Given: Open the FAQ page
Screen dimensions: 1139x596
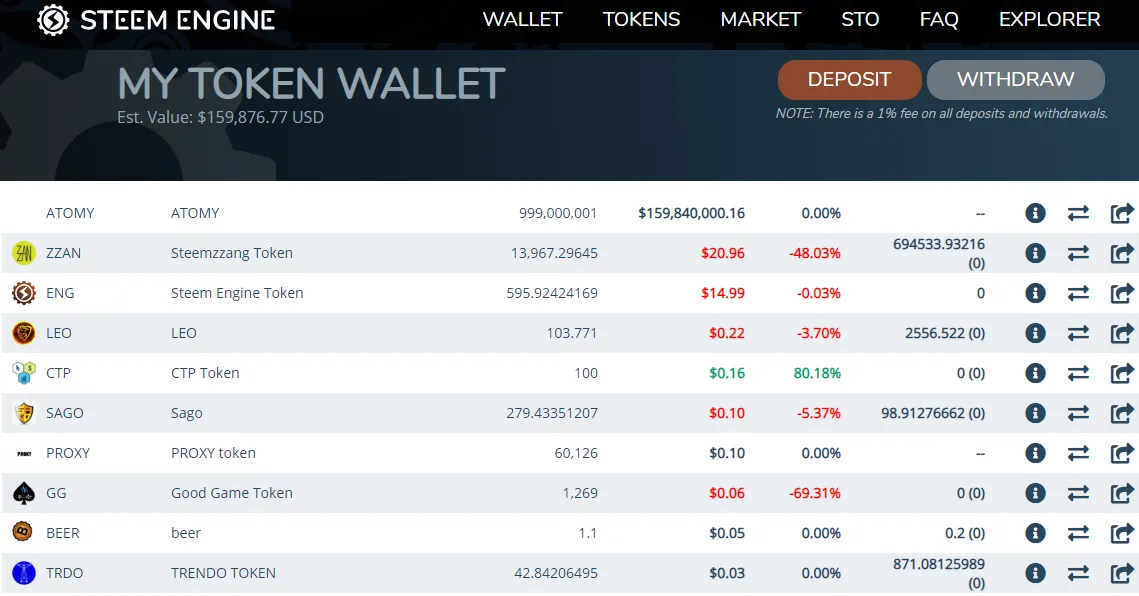Looking at the screenshot, I should [939, 20].
